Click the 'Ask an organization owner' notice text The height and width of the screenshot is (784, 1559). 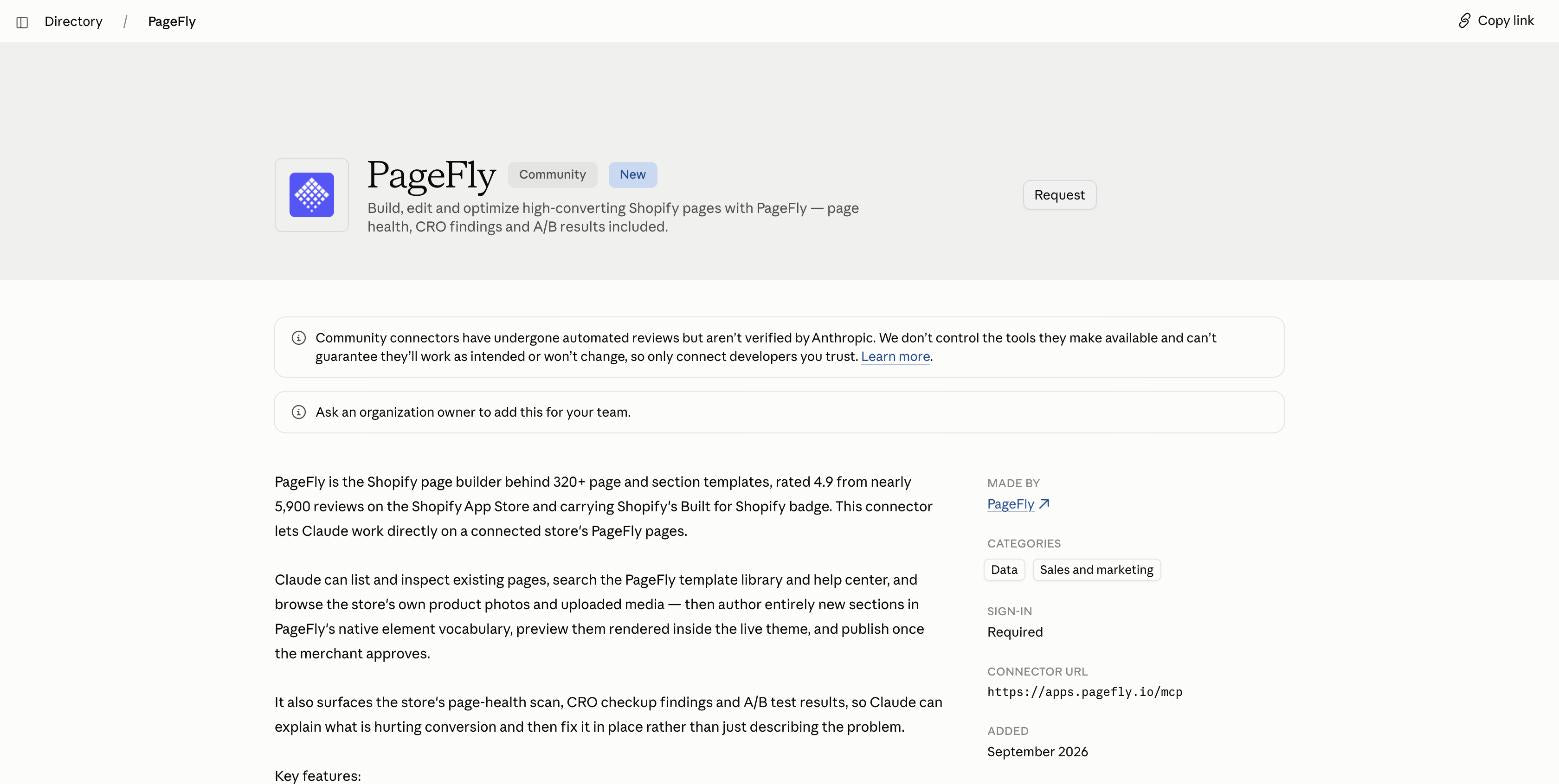[473, 412]
